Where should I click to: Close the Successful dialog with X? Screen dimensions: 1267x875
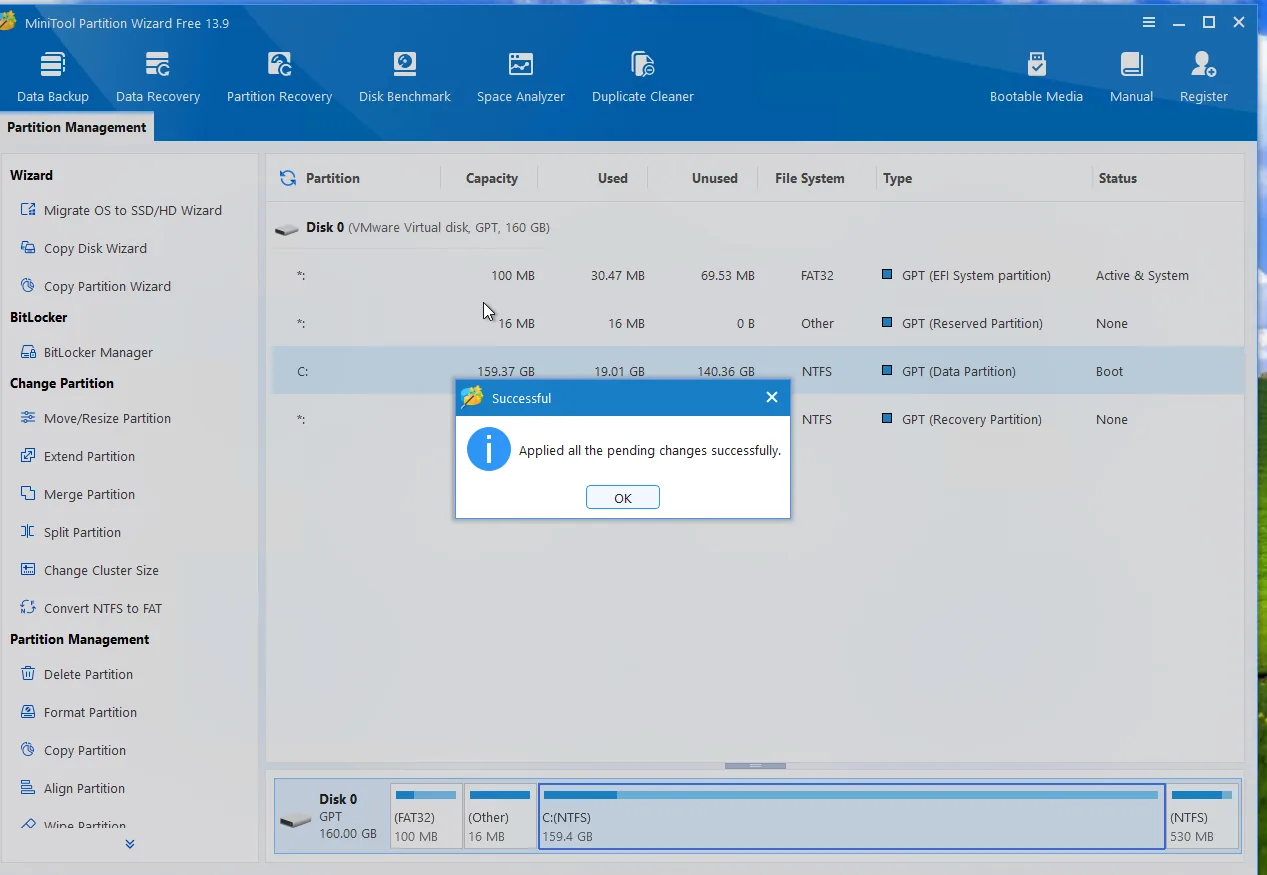pos(772,397)
